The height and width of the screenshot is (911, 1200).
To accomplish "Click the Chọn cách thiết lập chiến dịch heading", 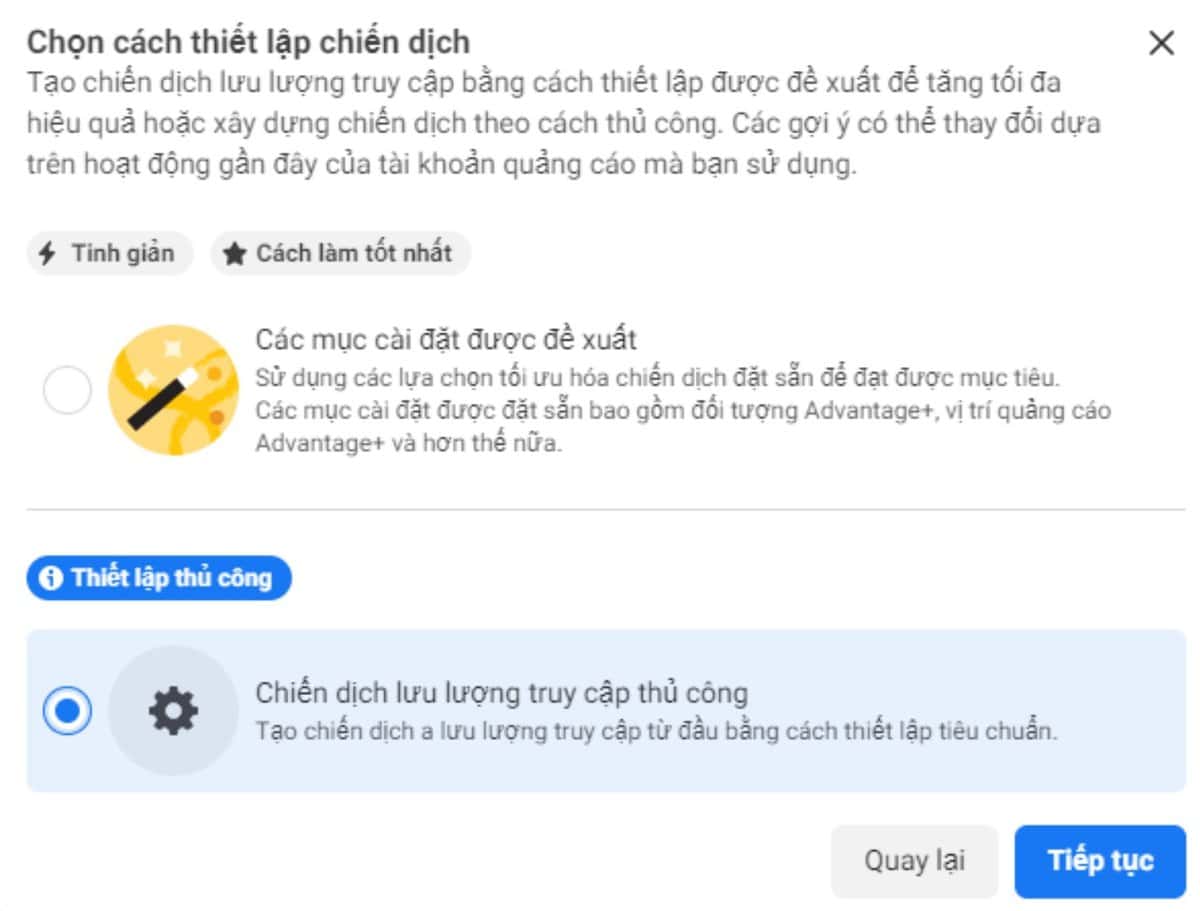I will [248, 43].
